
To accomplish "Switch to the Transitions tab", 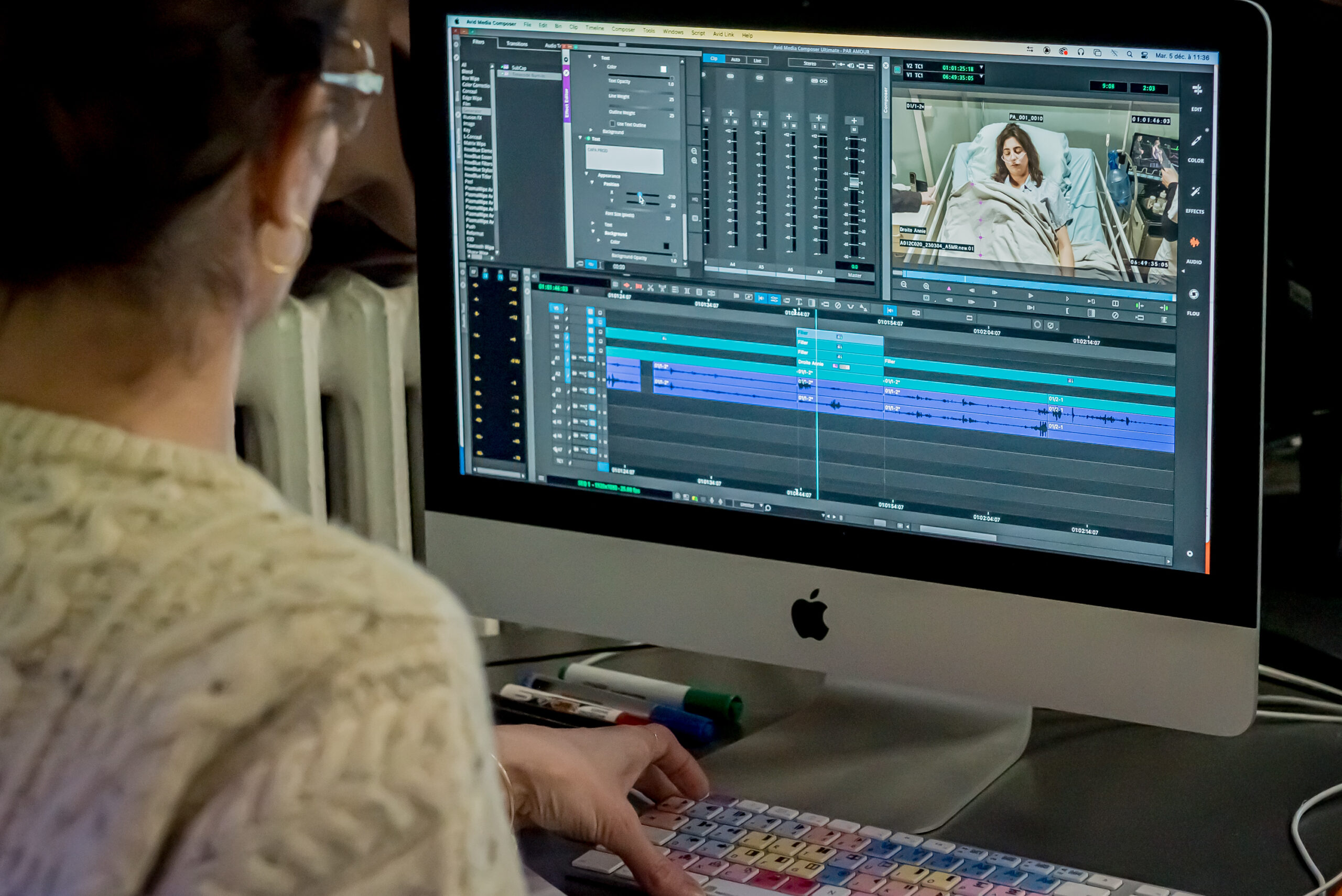I will click(x=517, y=44).
